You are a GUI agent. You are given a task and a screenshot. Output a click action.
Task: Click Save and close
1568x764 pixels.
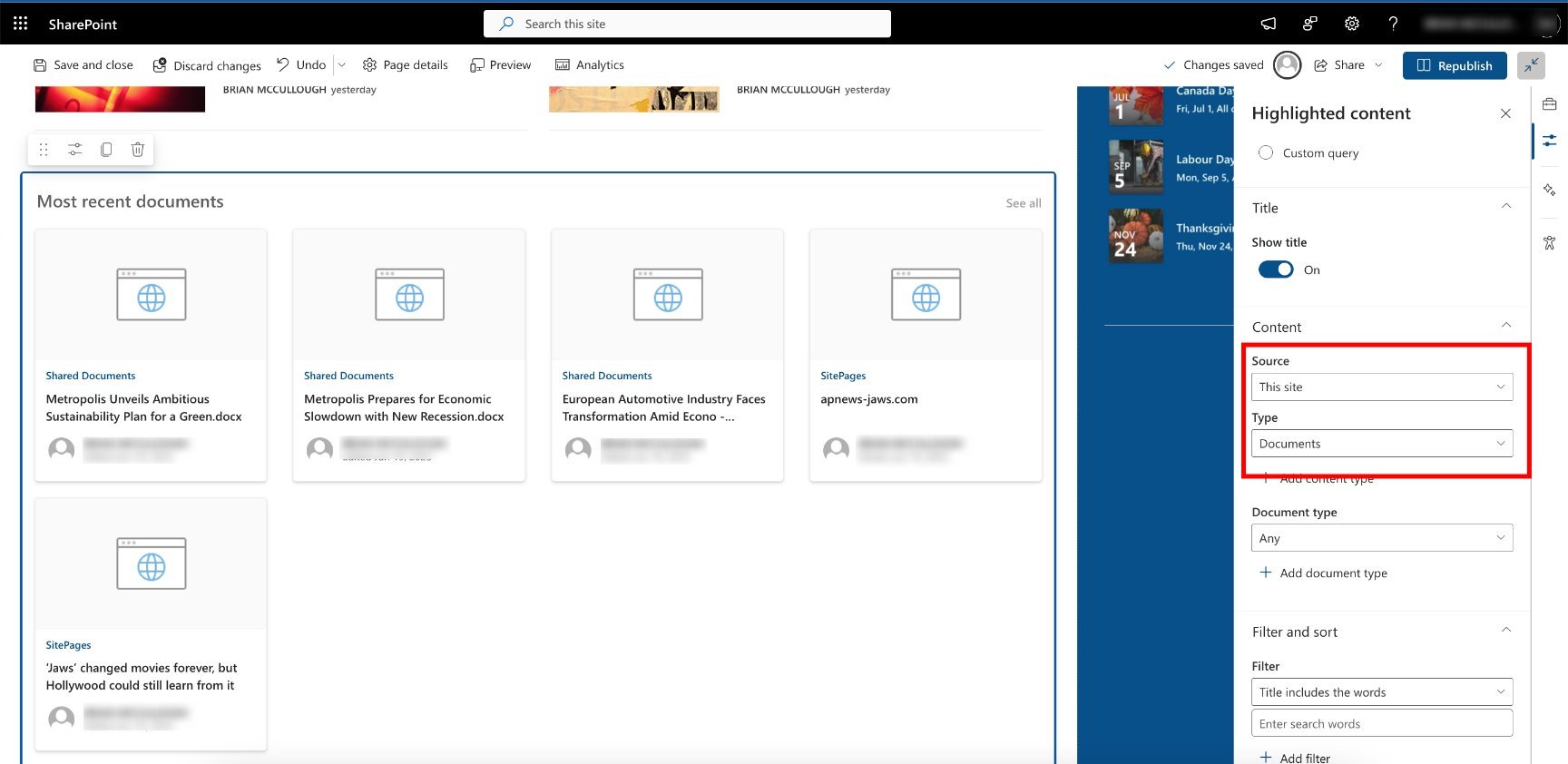coord(83,65)
